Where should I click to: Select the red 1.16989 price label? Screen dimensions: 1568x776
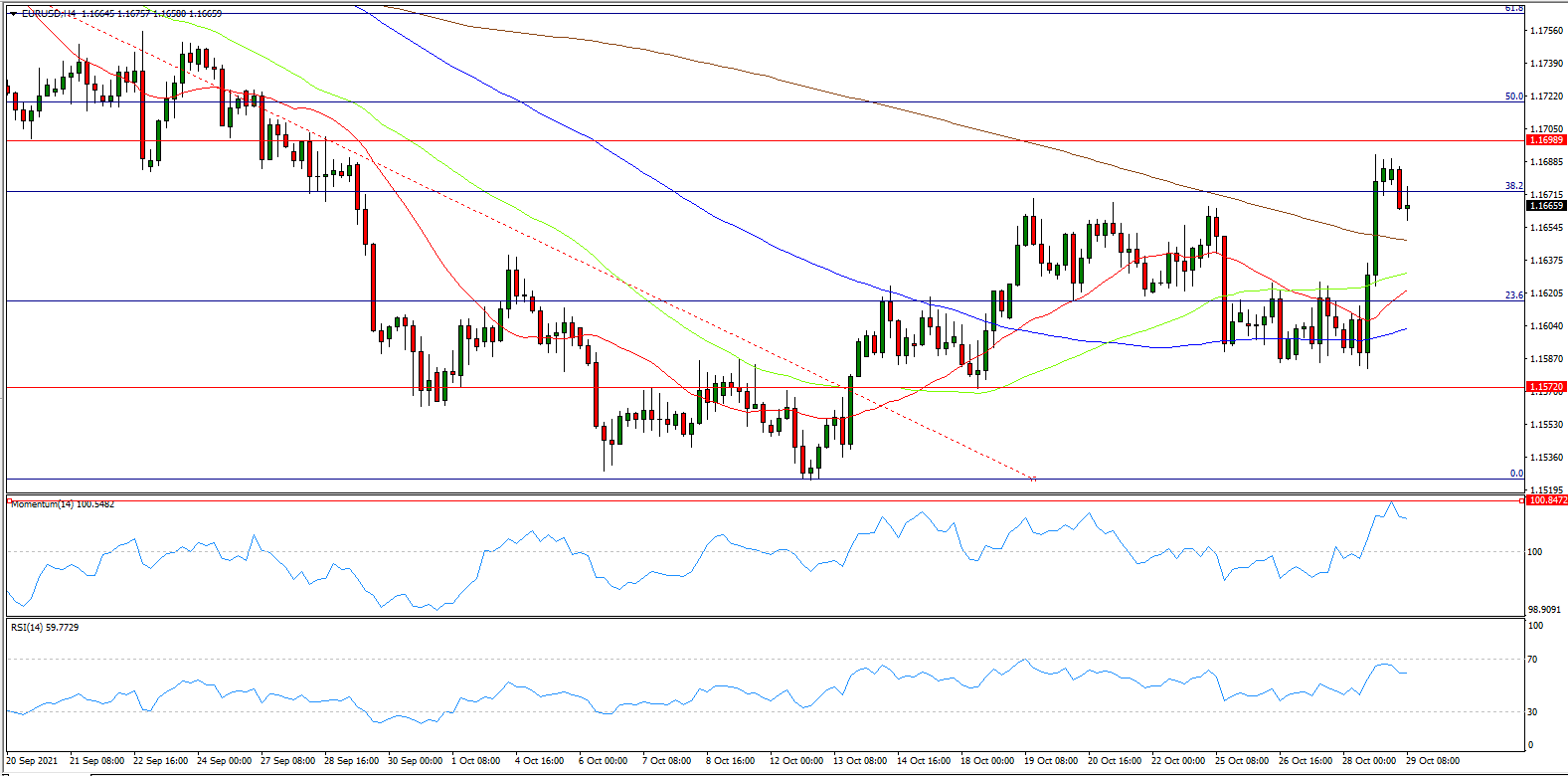pos(1546,140)
